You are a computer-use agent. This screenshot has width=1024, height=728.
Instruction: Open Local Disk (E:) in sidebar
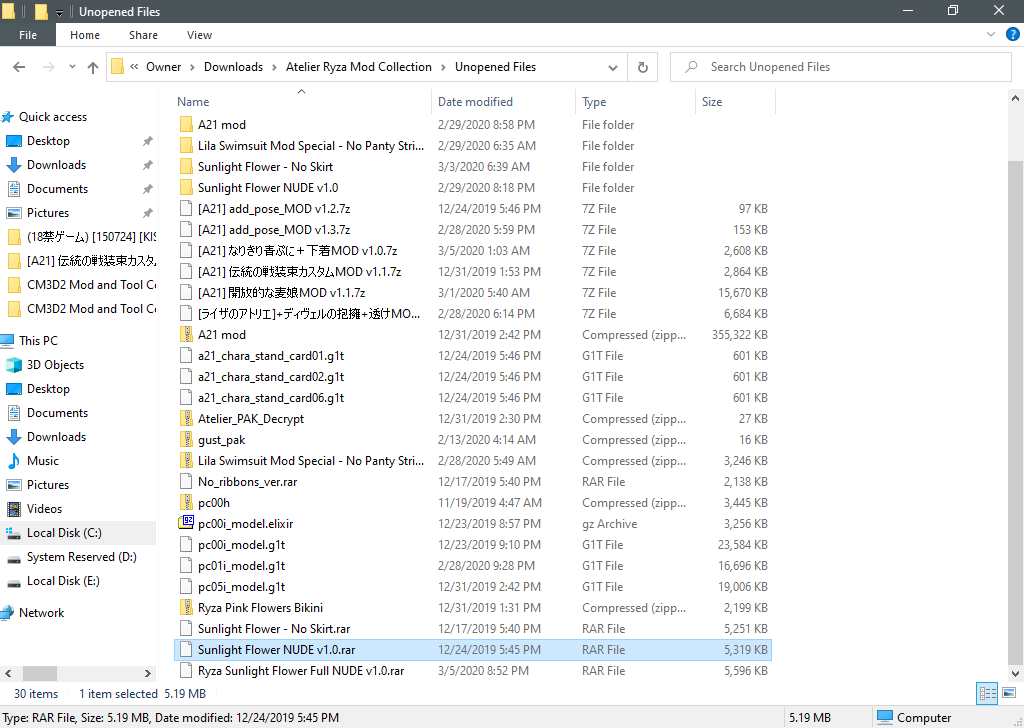point(63,581)
